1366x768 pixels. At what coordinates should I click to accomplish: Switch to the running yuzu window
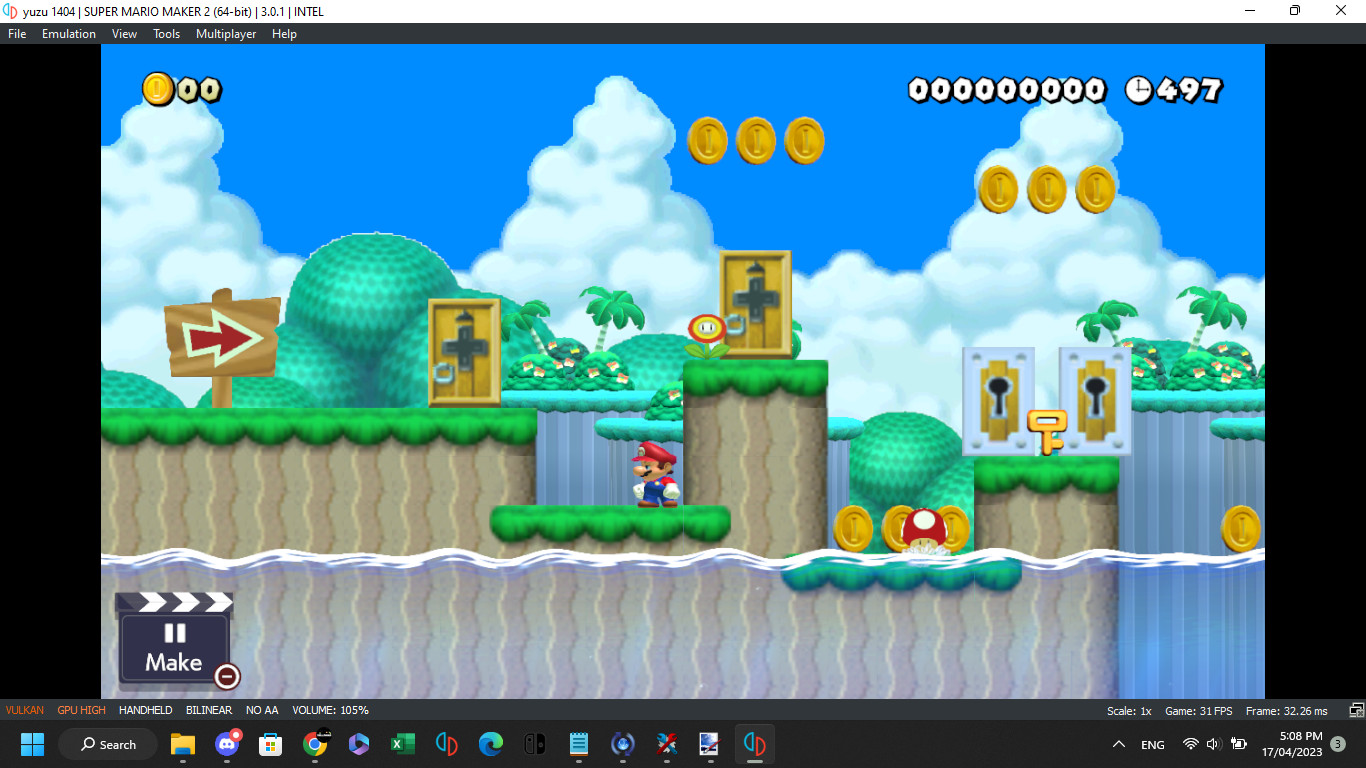(x=755, y=744)
